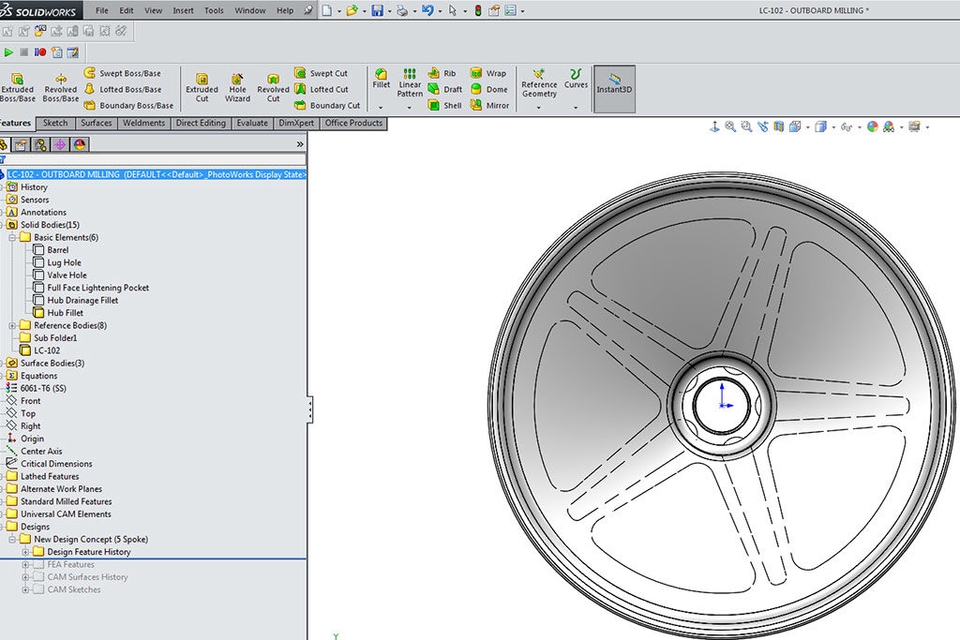Click the Swept Cut icon
This screenshot has width=960, height=640.
click(301, 73)
